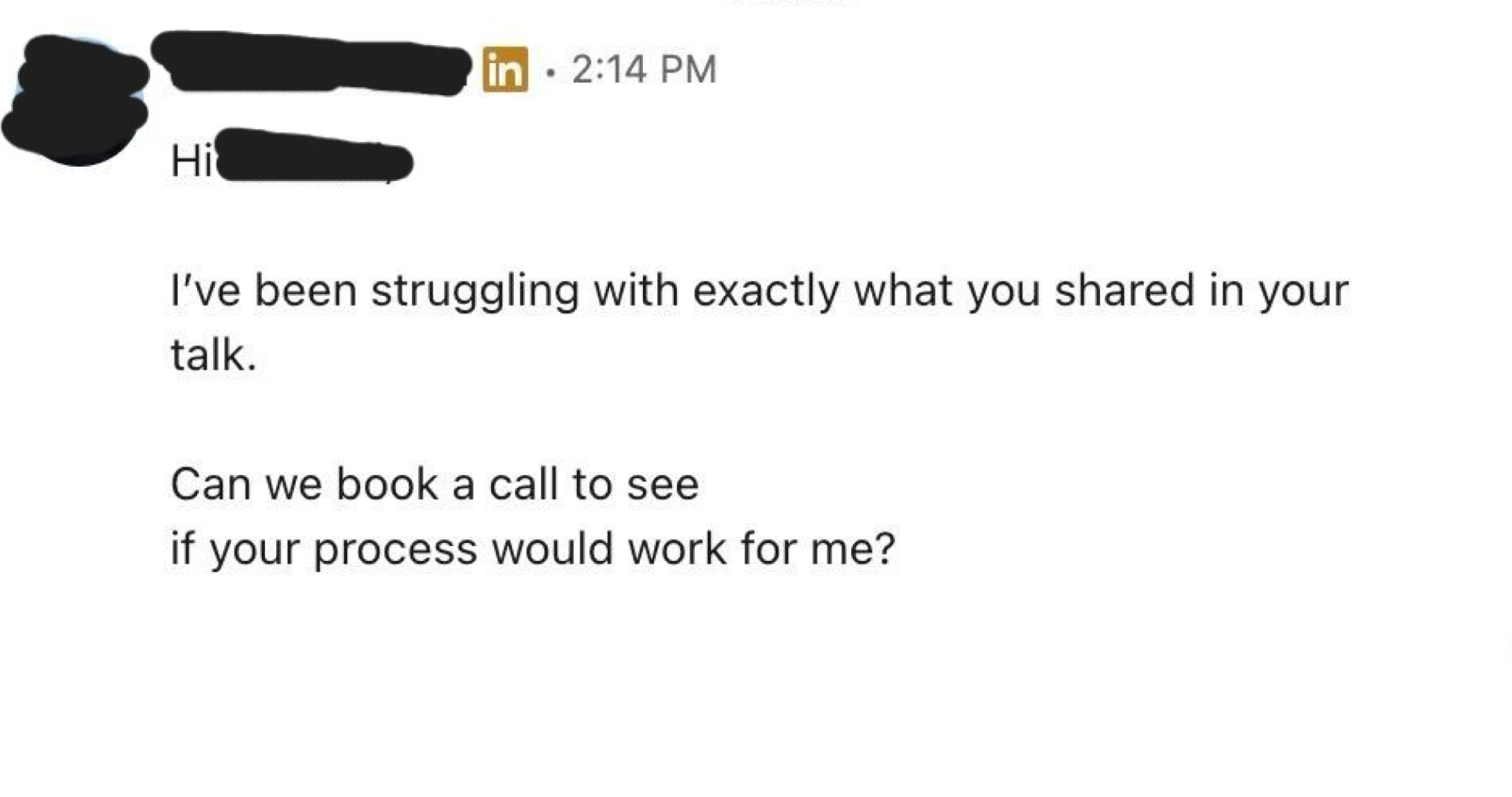This screenshot has width=1512, height=797.
Task: Click the word "process" in last line
Action: pos(395,551)
